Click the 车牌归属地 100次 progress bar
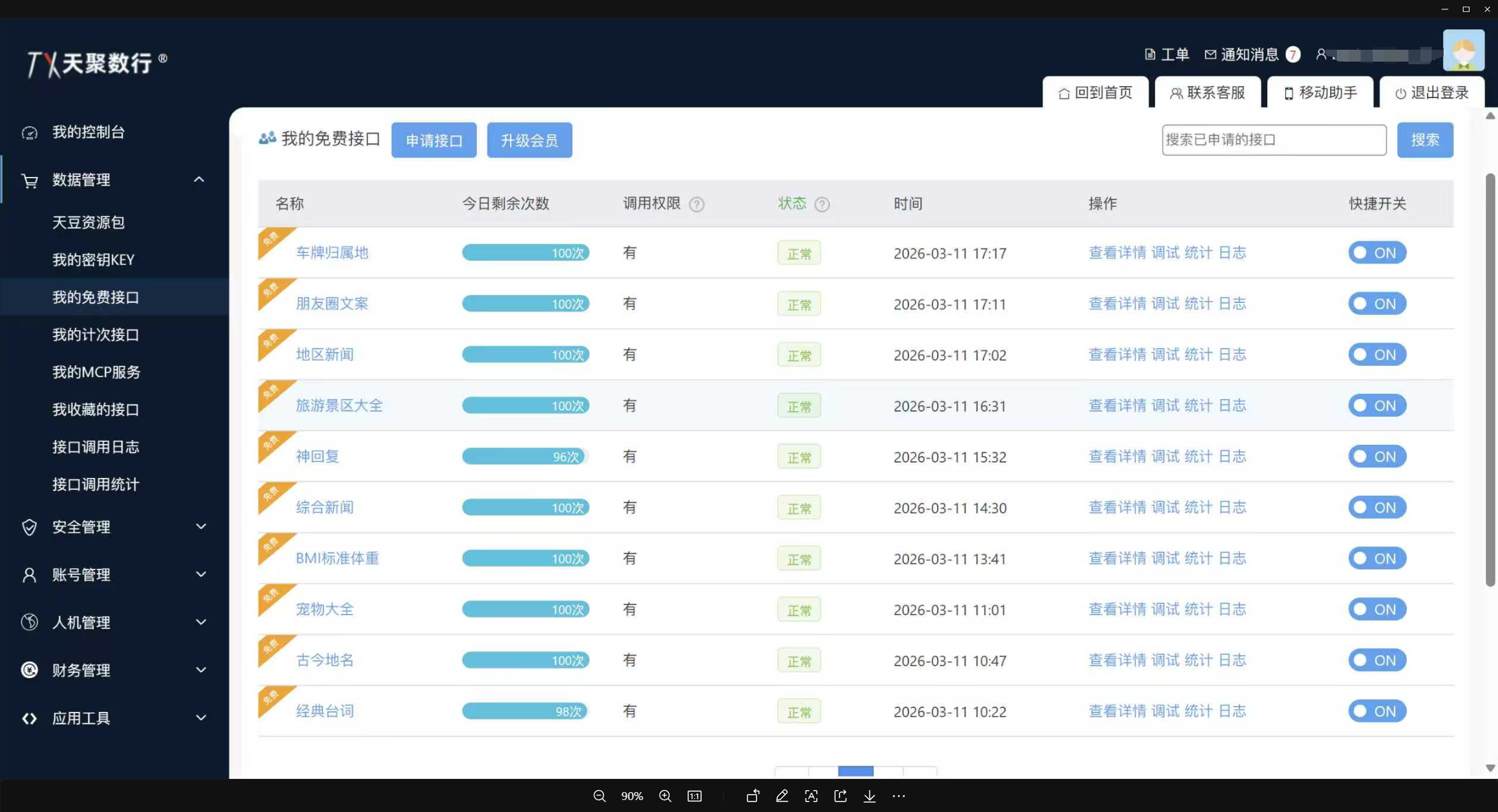This screenshot has width=1498, height=812. point(525,253)
